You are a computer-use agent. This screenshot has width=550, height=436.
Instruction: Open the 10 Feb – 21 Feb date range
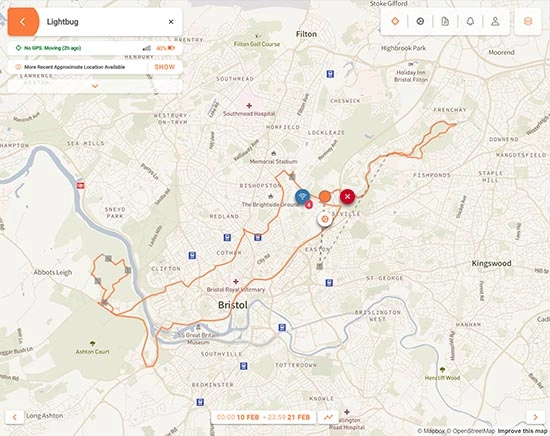263,417
